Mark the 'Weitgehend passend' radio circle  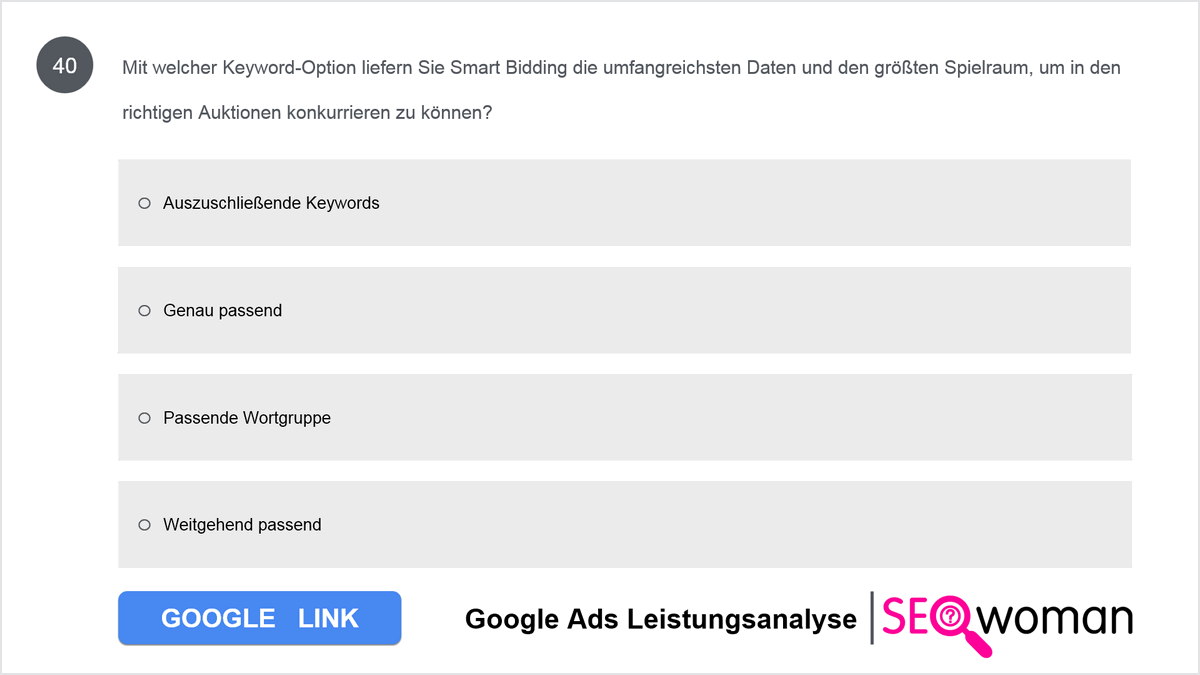144,525
